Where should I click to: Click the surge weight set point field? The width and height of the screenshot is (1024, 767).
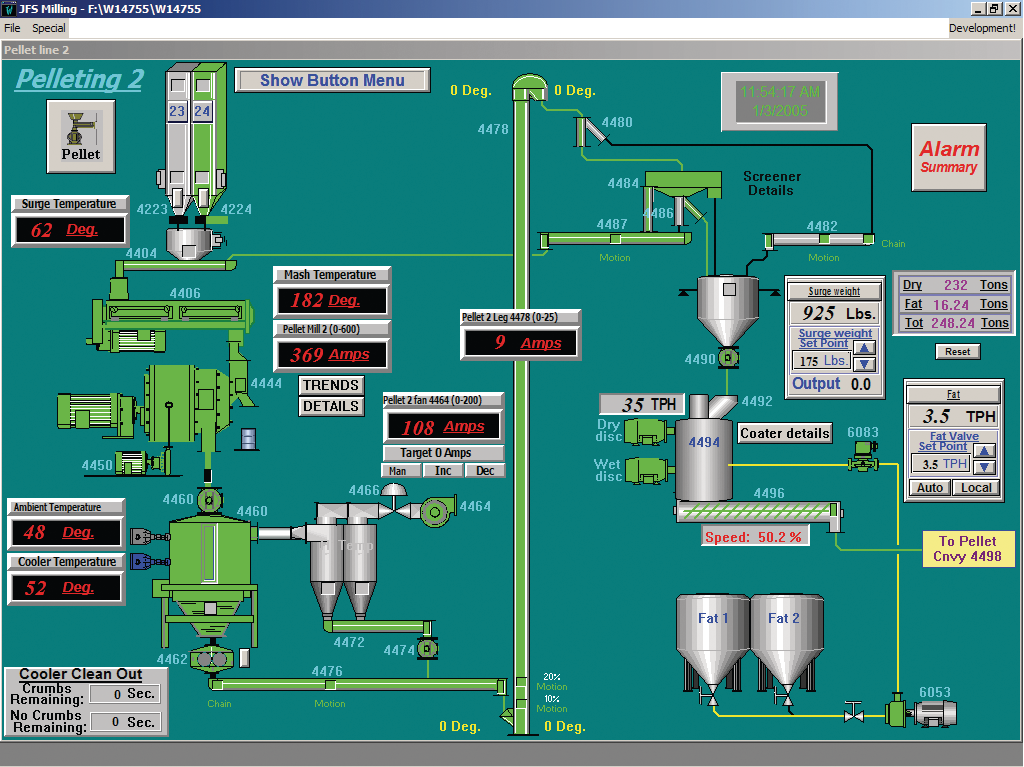(x=820, y=360)
